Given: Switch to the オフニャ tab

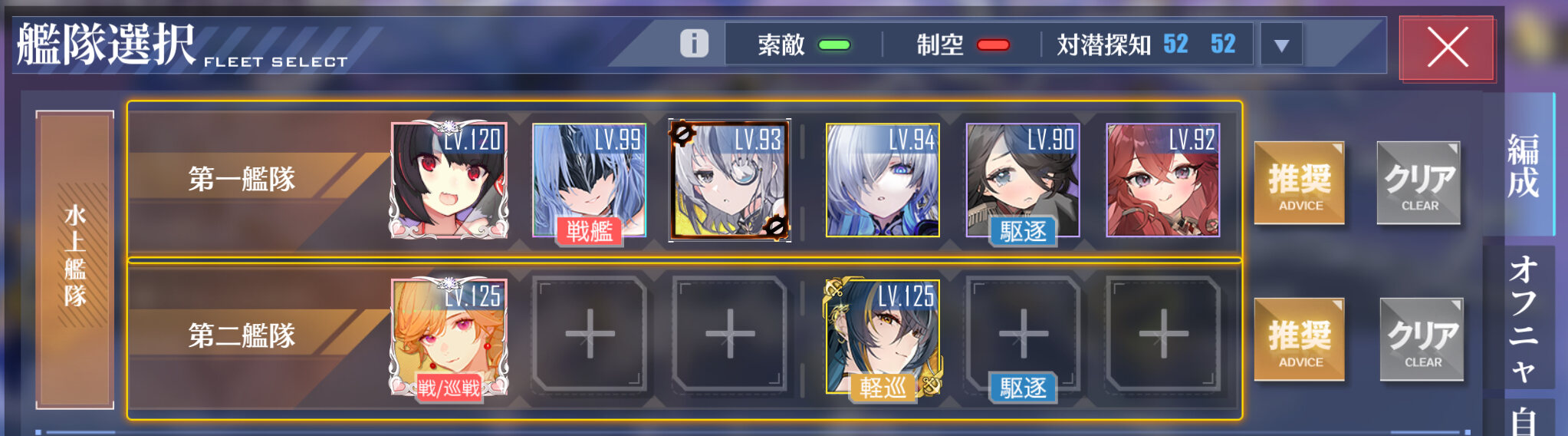Looking at the screenshot, I should point(1523,318).
